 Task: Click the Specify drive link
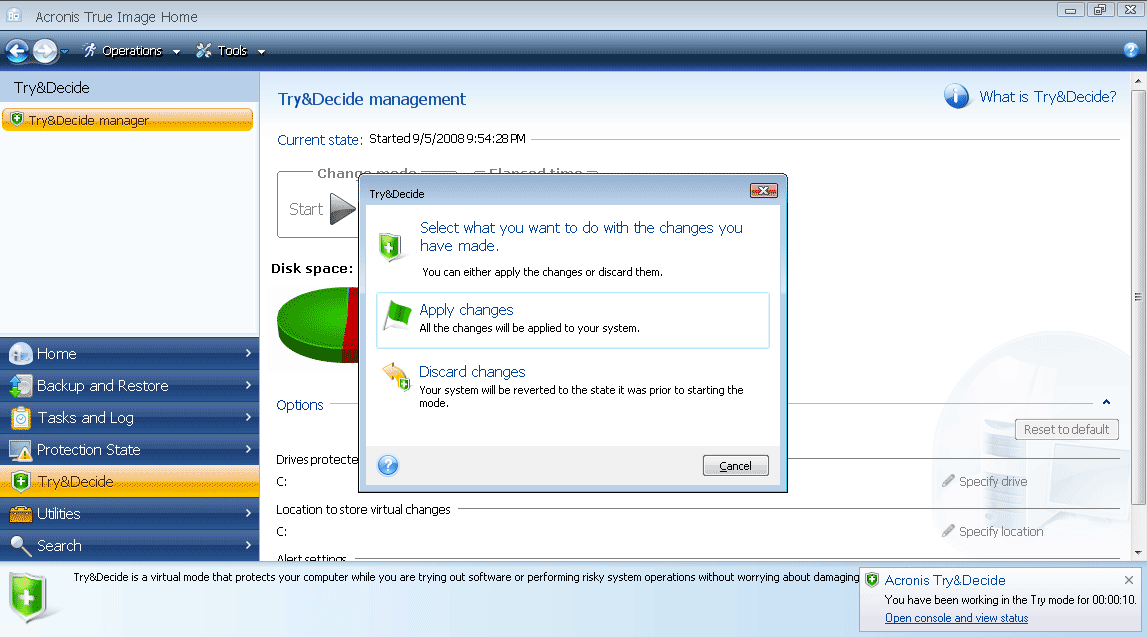pyautogui.click(x=993, y=481)
